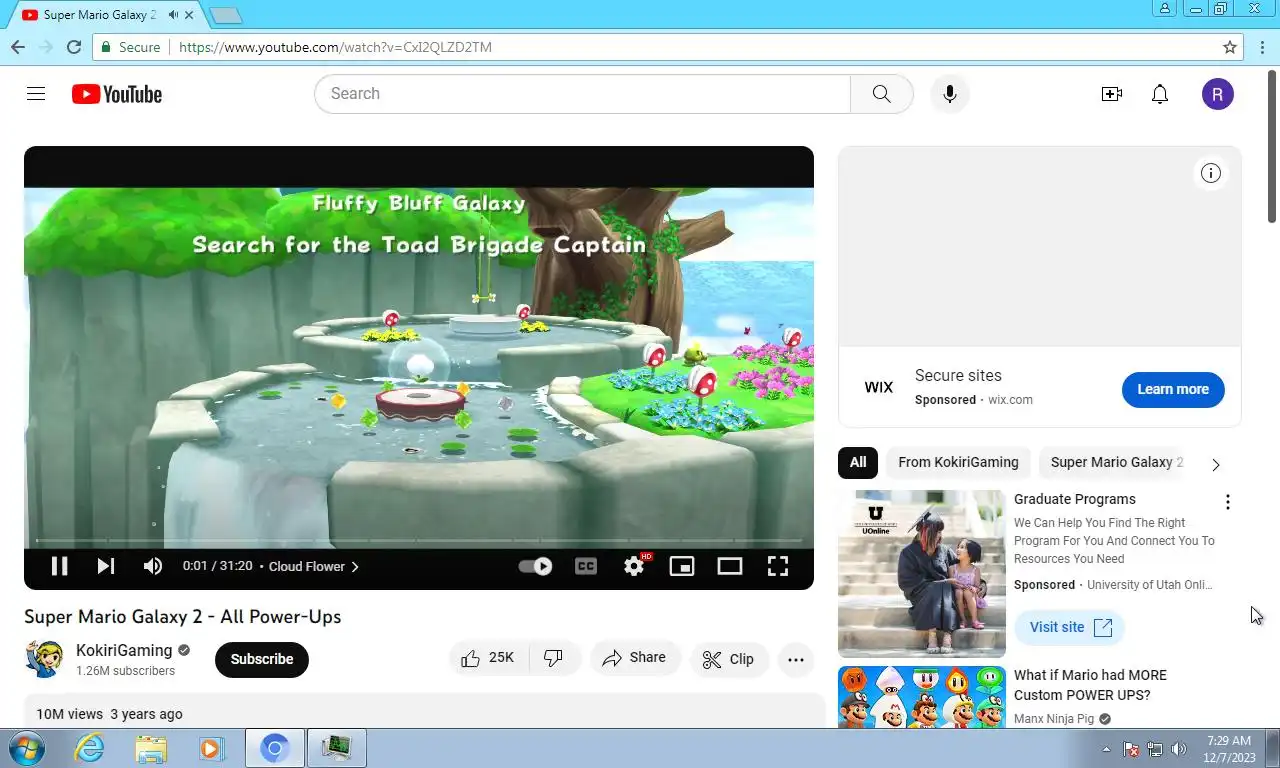The height and width of the screenshot is (768, 1280).
Task: Open the Mario custom power ups thumbnail
Action: pyautogui.click(x=922, y=697)
